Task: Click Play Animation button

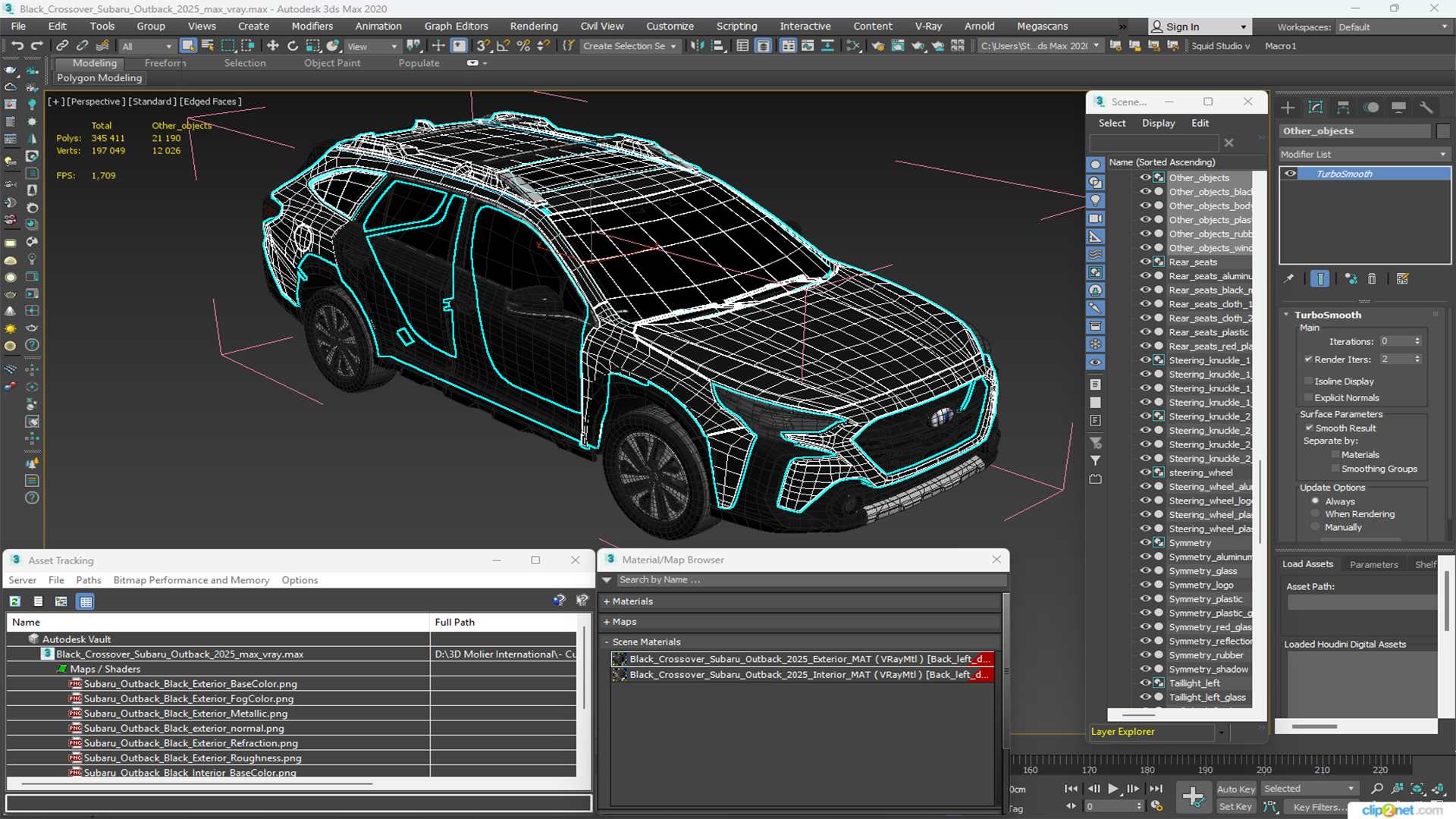Action: (x=1113, y=789)
